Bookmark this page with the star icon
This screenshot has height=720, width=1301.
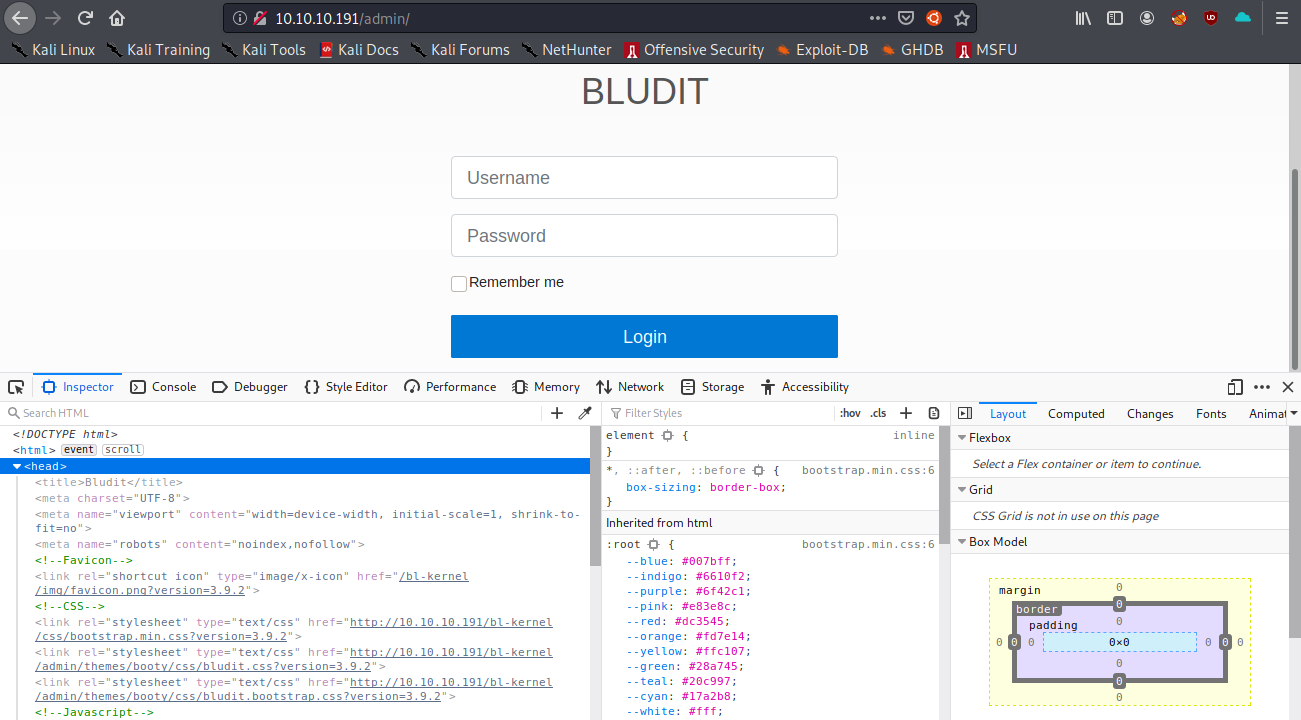961,18
